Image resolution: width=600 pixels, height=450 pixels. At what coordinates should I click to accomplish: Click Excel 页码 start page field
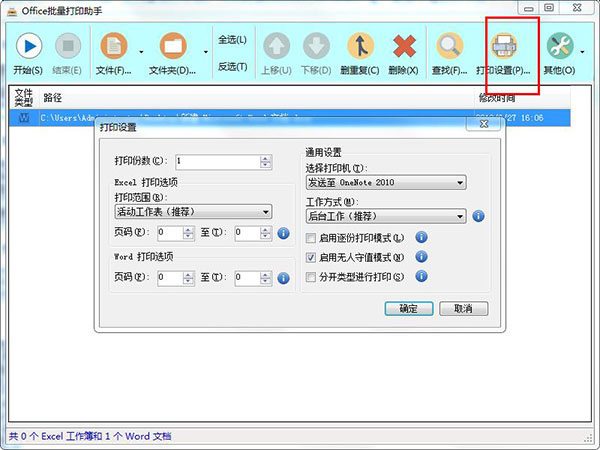(x=170, y=233)
